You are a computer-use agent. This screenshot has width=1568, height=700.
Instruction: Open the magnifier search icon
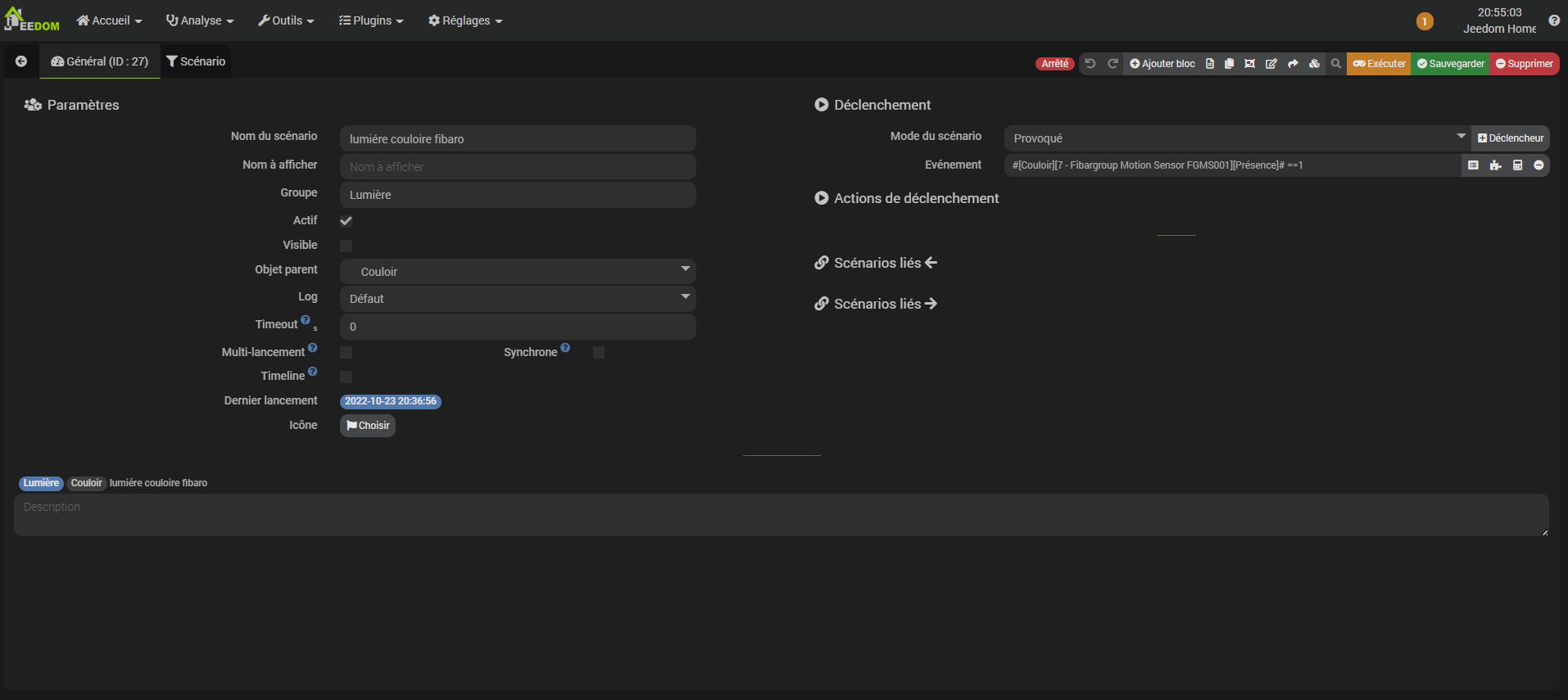[x=1336, y=64]
